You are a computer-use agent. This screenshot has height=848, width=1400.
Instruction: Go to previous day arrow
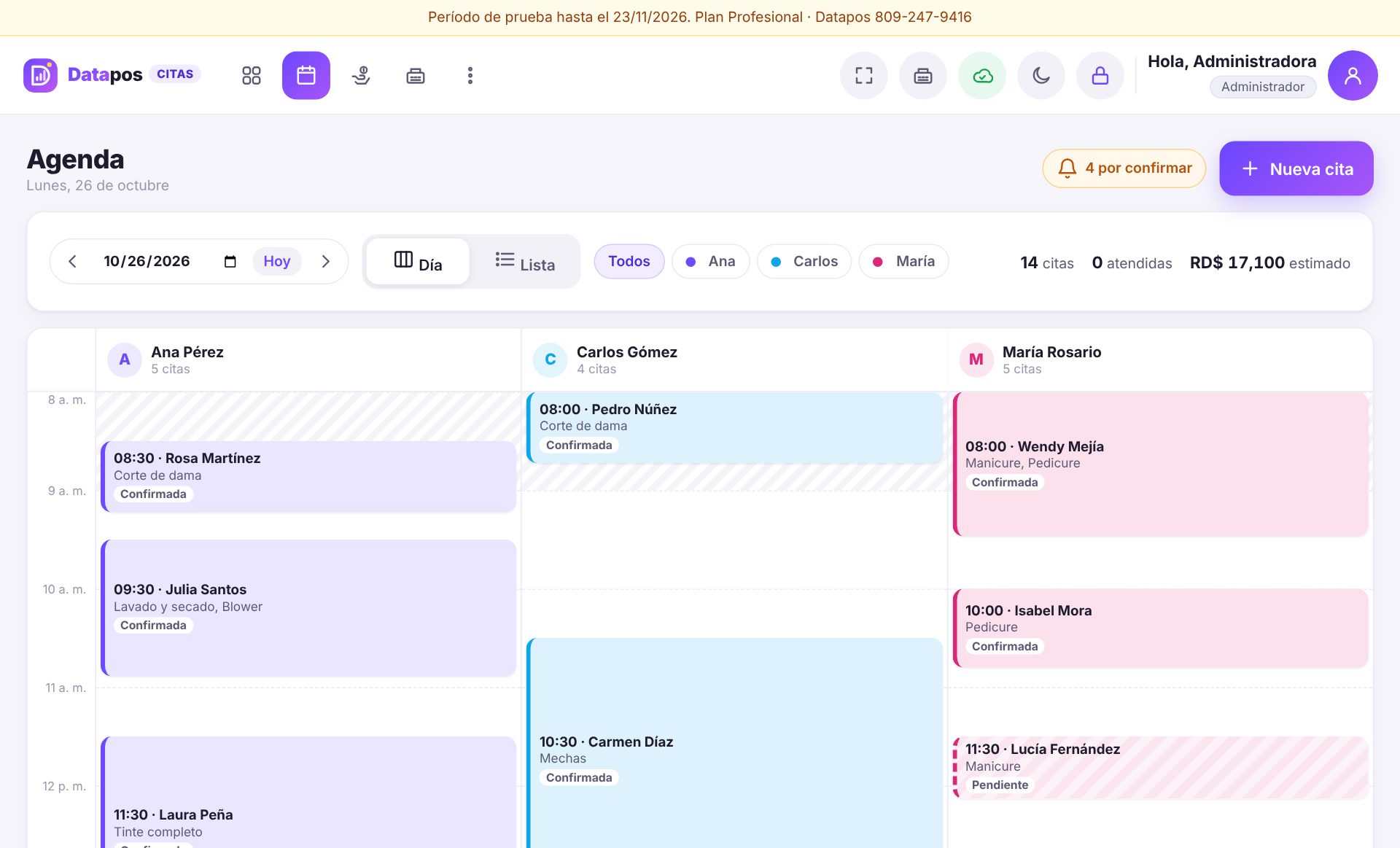[72, 261]
